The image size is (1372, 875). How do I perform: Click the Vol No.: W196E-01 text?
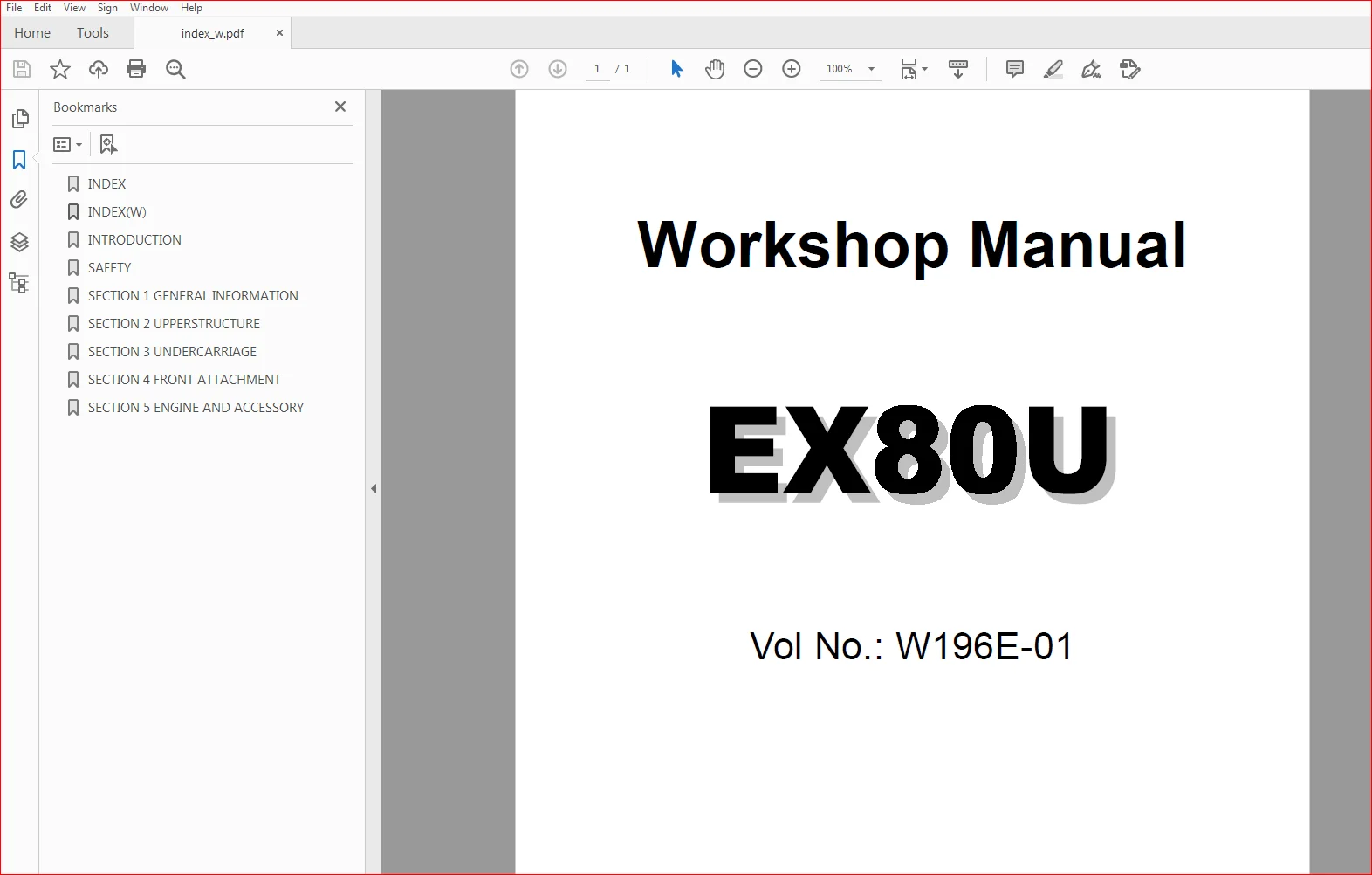point(911,647)
